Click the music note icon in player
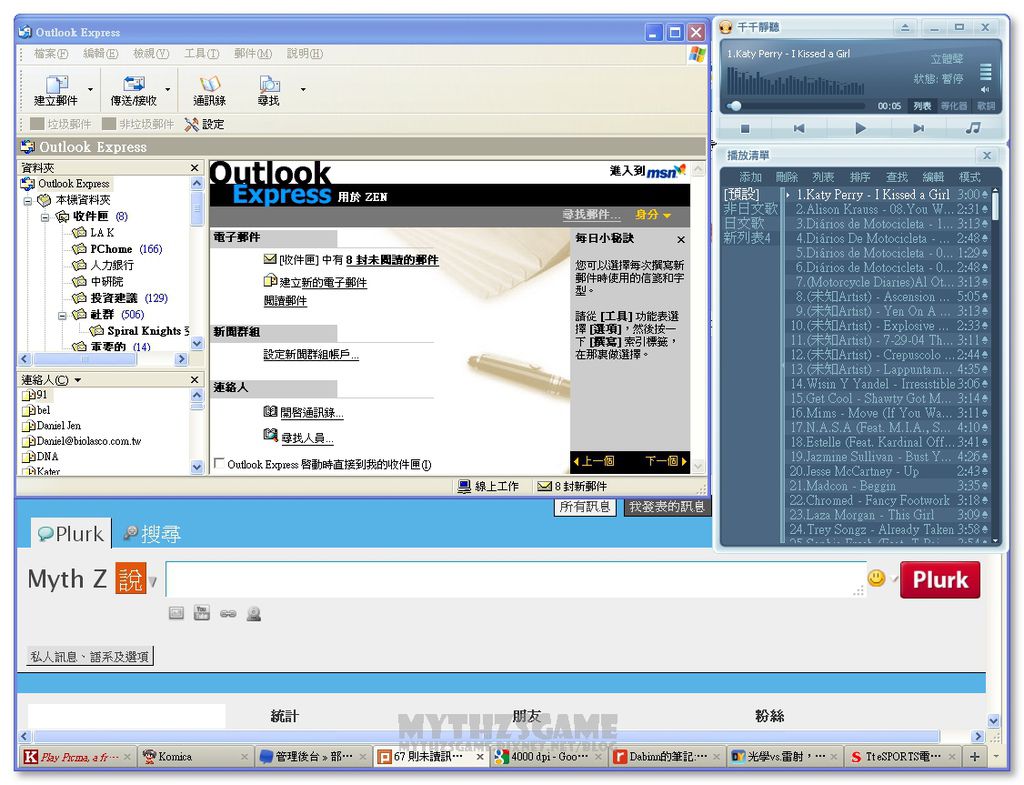The width and height of the screenshot is (1024, 785). point(973,128)
